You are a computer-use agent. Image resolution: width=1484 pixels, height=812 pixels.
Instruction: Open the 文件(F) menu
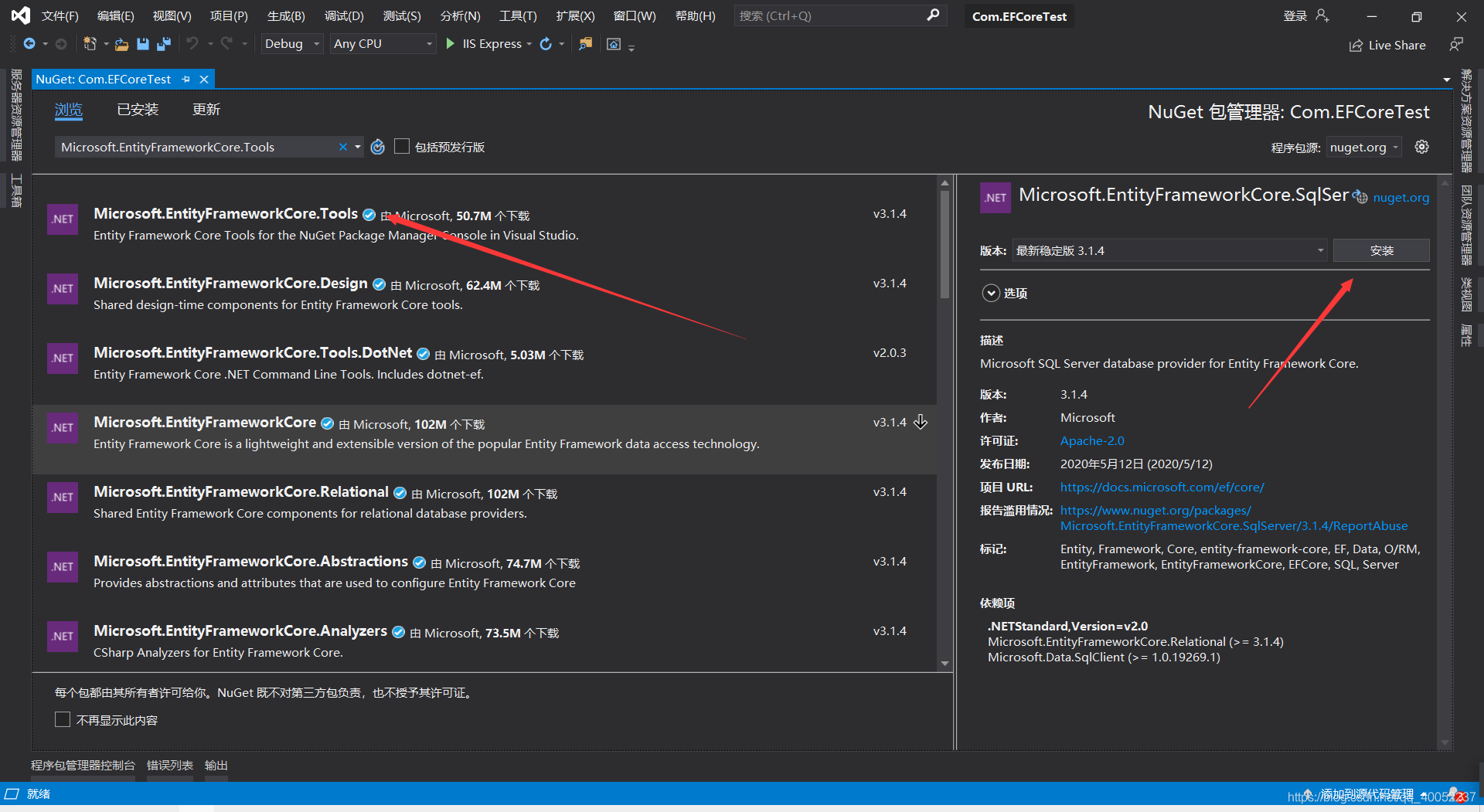coord(60,15)
